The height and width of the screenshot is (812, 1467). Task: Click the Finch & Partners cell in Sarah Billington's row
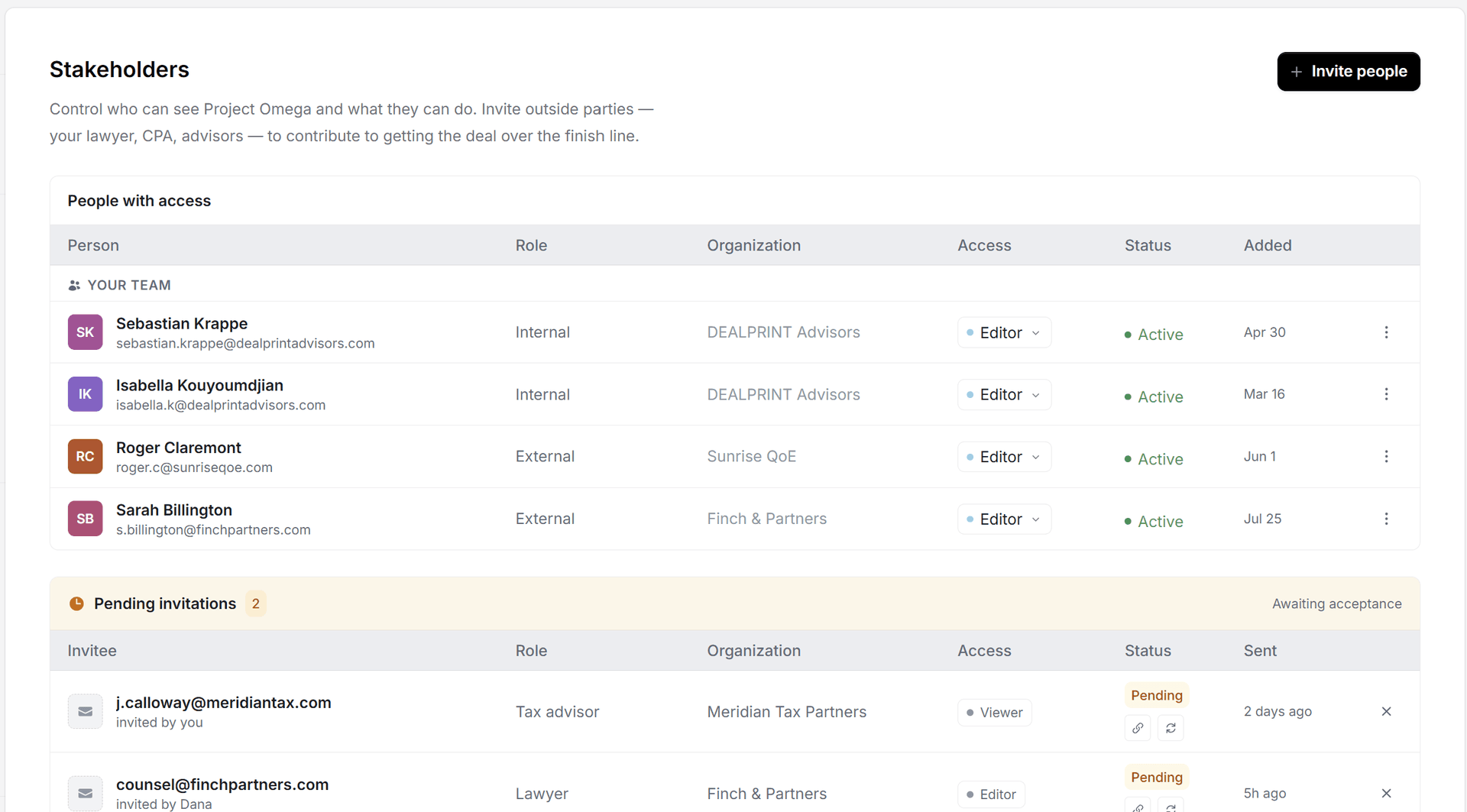[766, 519]
